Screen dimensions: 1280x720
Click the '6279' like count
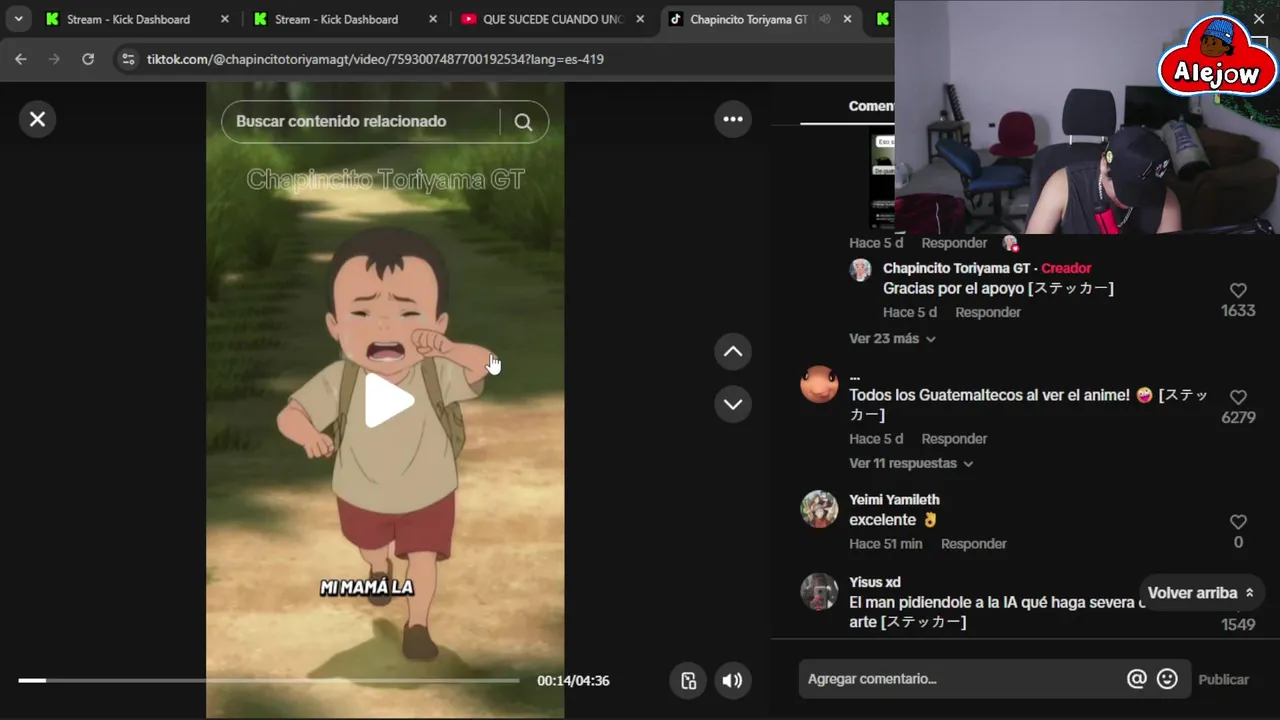pos(1238,418)
